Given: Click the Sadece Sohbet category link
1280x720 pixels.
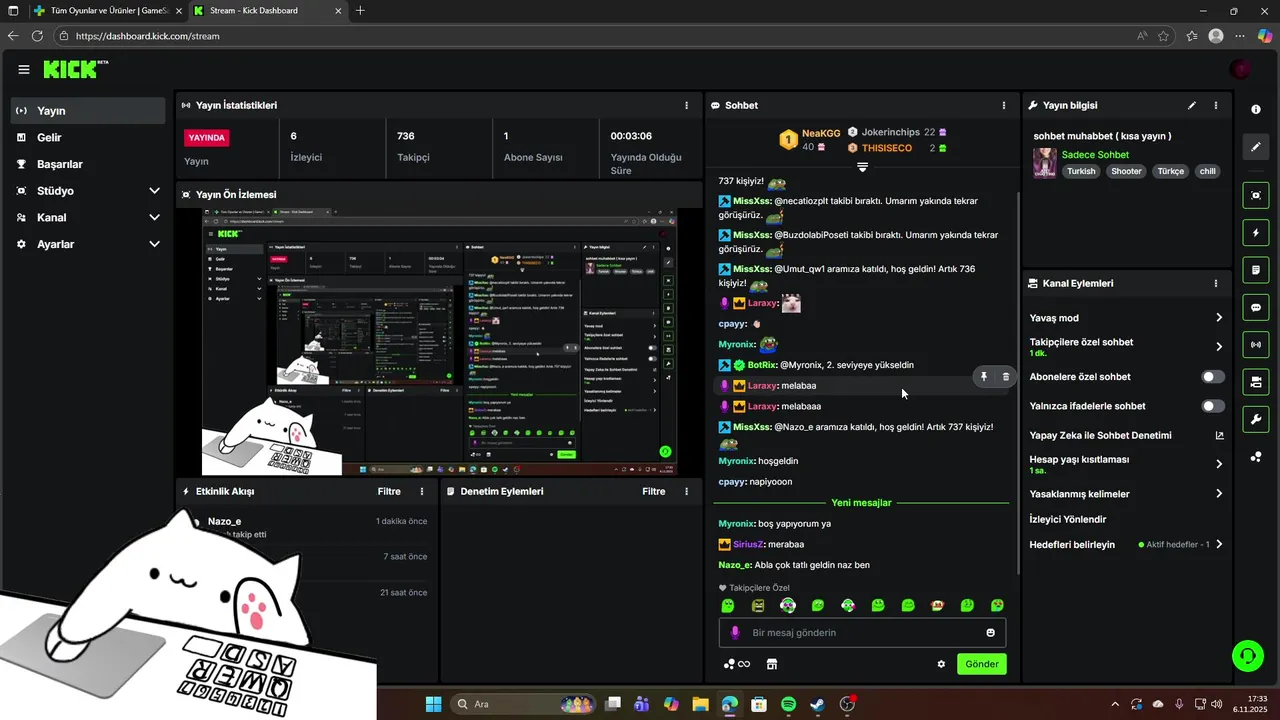Looking at the screenshot, I should [1095, 155].
